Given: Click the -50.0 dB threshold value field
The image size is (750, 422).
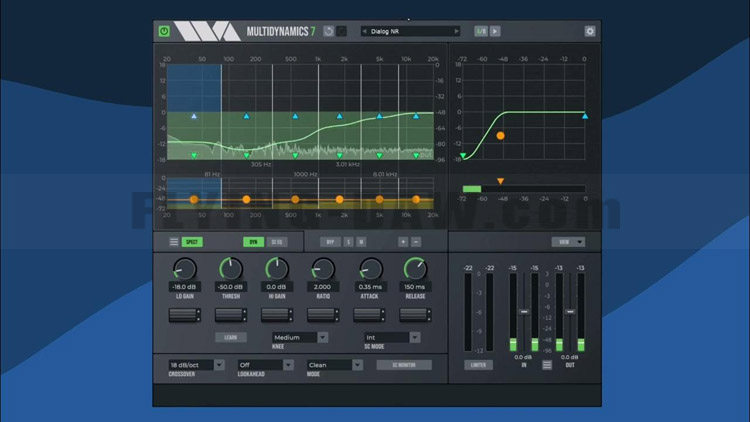Looking at the screenshot, I should click(x=231, y=287).
